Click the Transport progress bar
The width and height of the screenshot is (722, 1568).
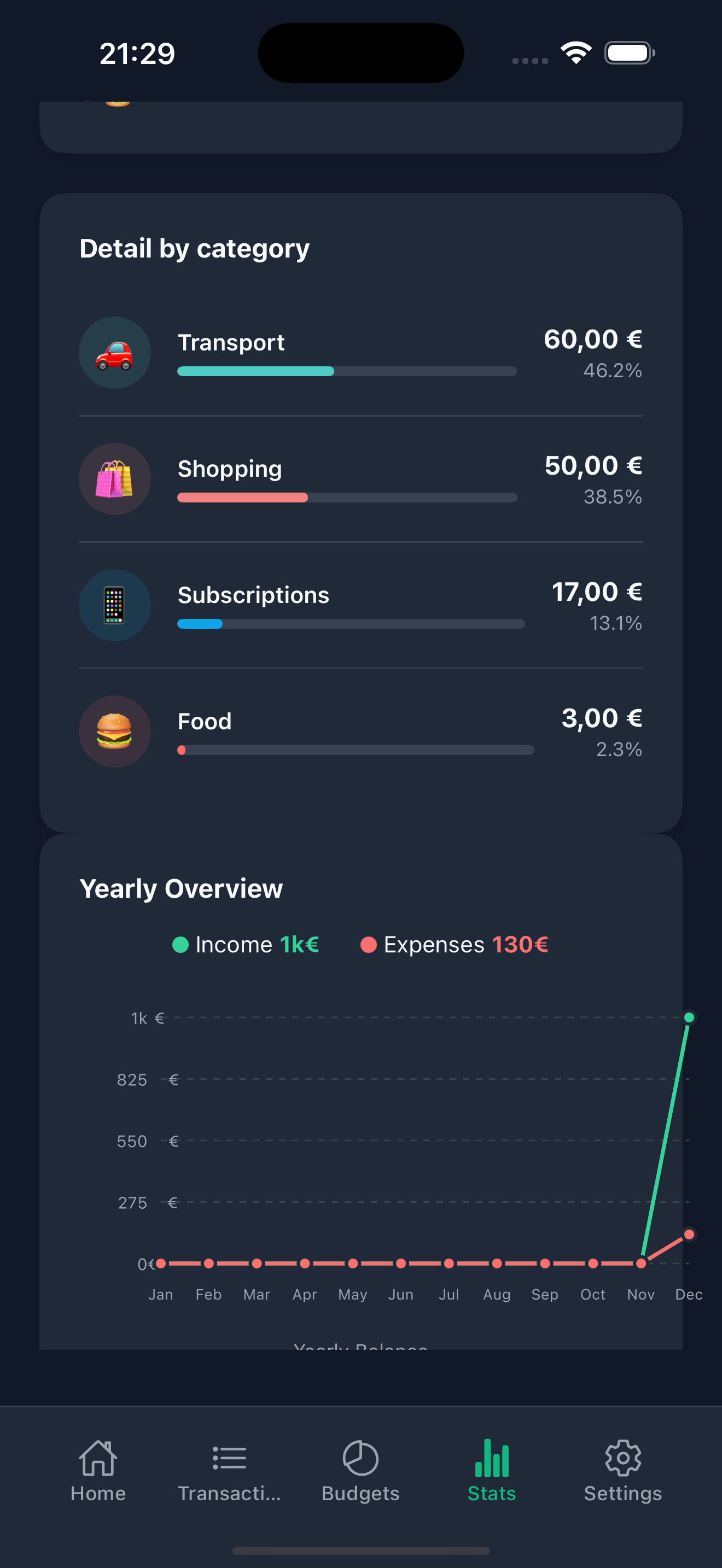(346, 371)
